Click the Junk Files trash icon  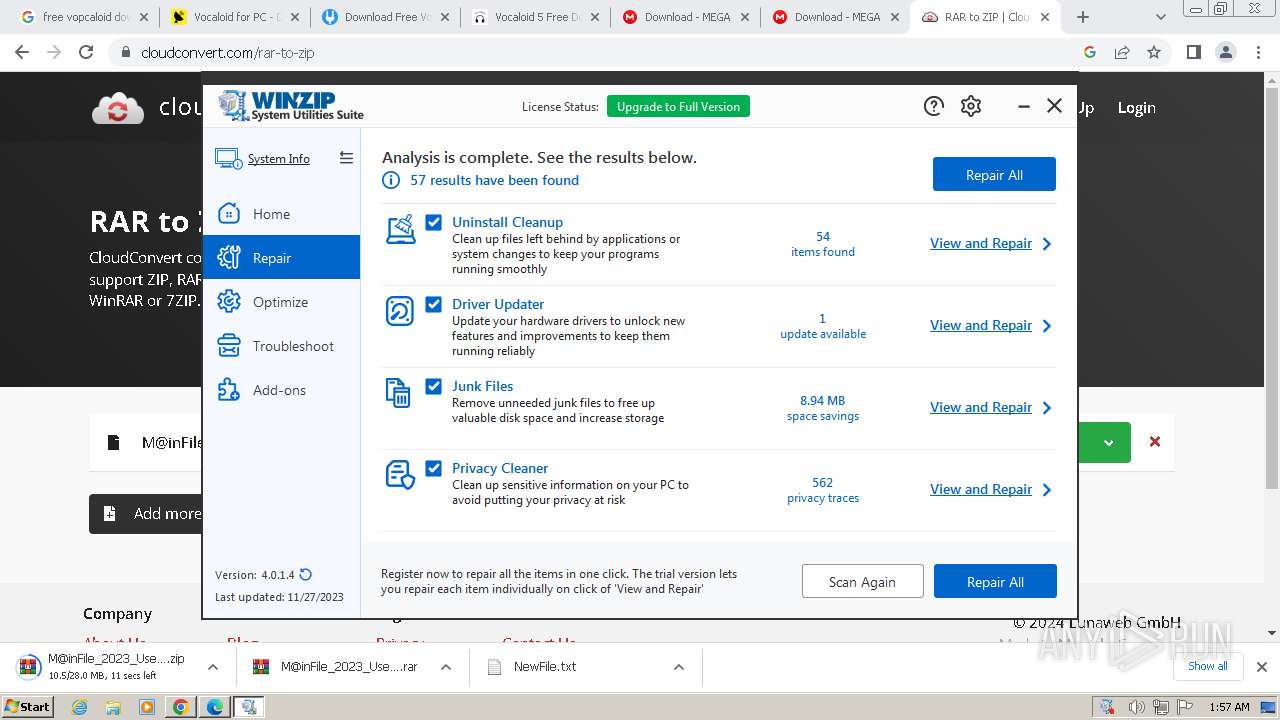(x=398, y=393)
